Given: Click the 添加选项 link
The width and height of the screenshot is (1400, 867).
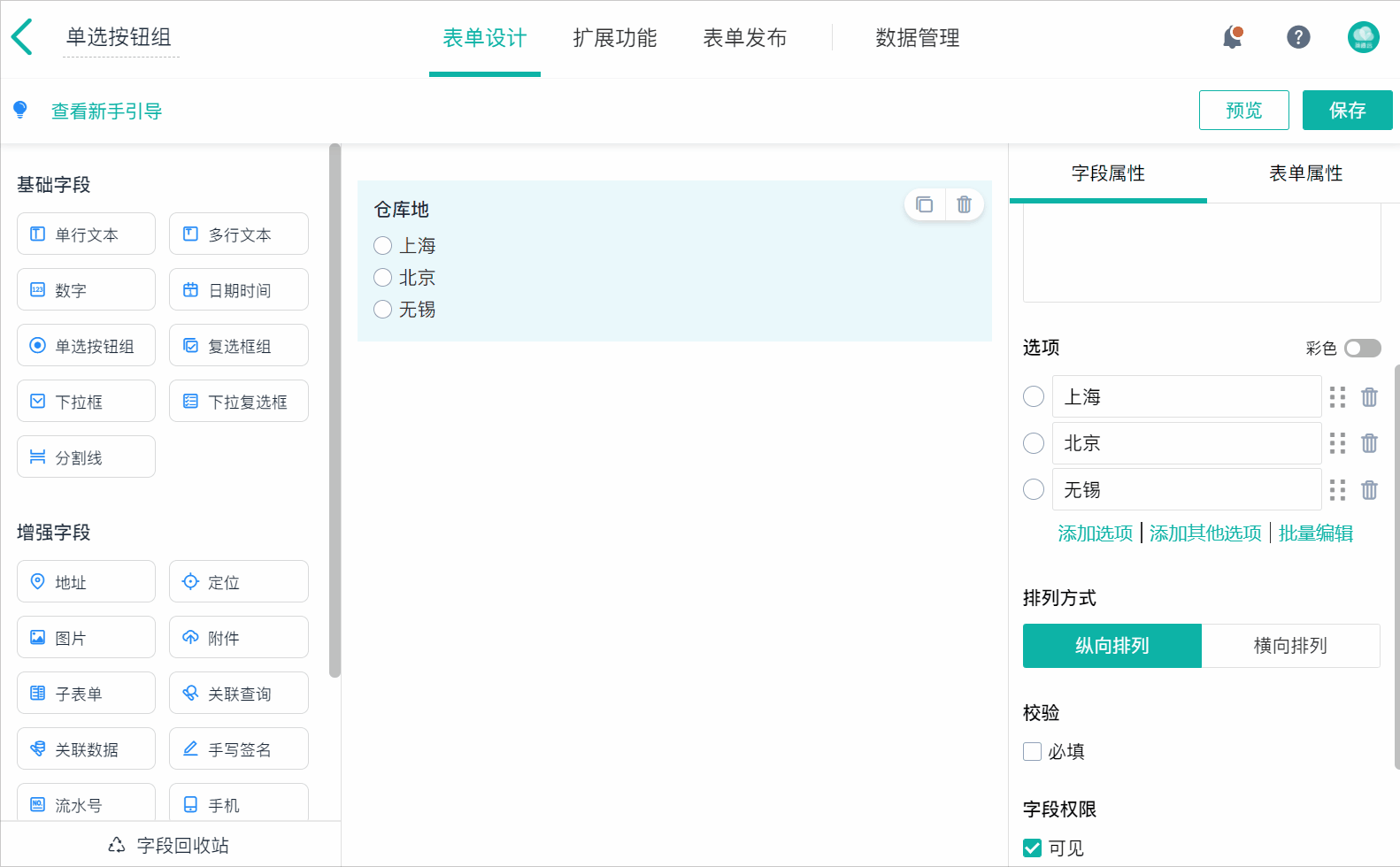Looking at the screenshot, I should [x=1095, y=533].
